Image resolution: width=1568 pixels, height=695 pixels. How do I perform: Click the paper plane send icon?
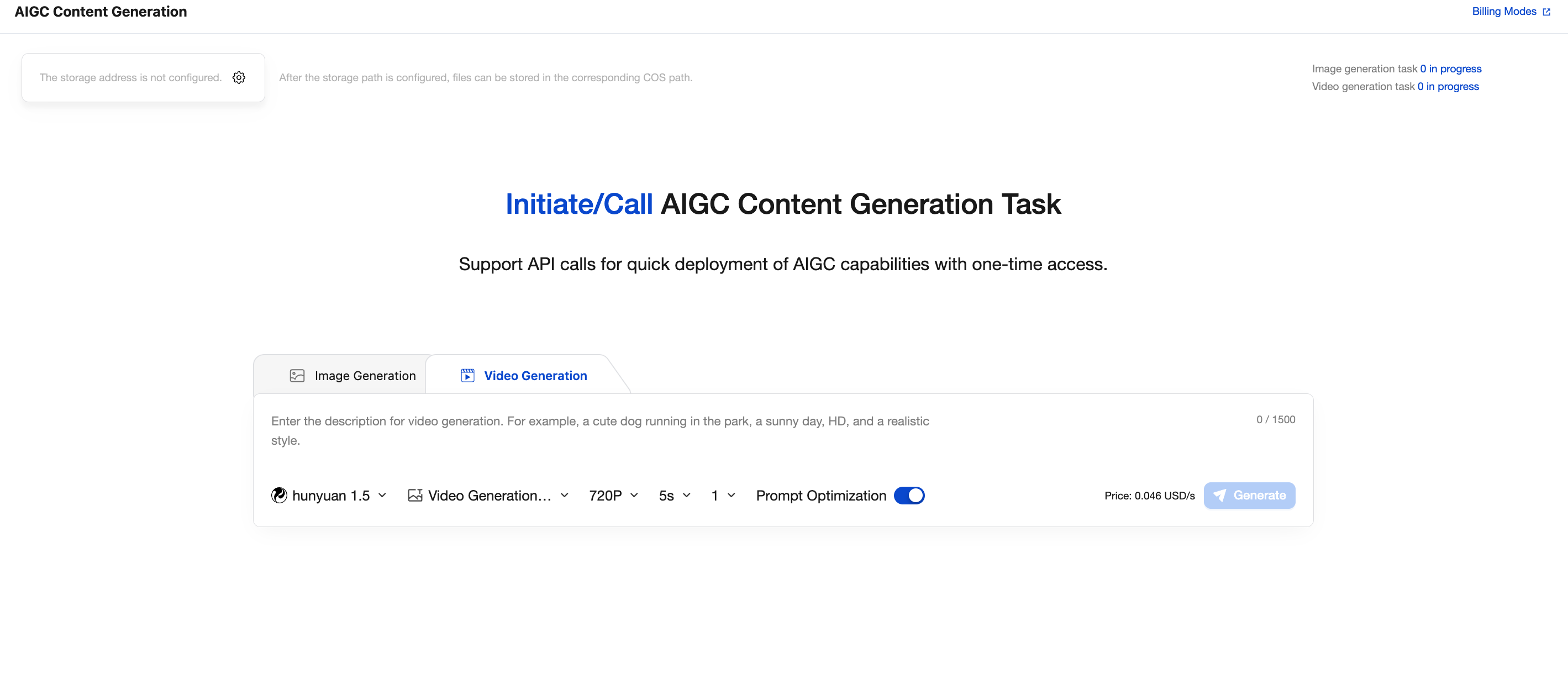[1219, 496]
